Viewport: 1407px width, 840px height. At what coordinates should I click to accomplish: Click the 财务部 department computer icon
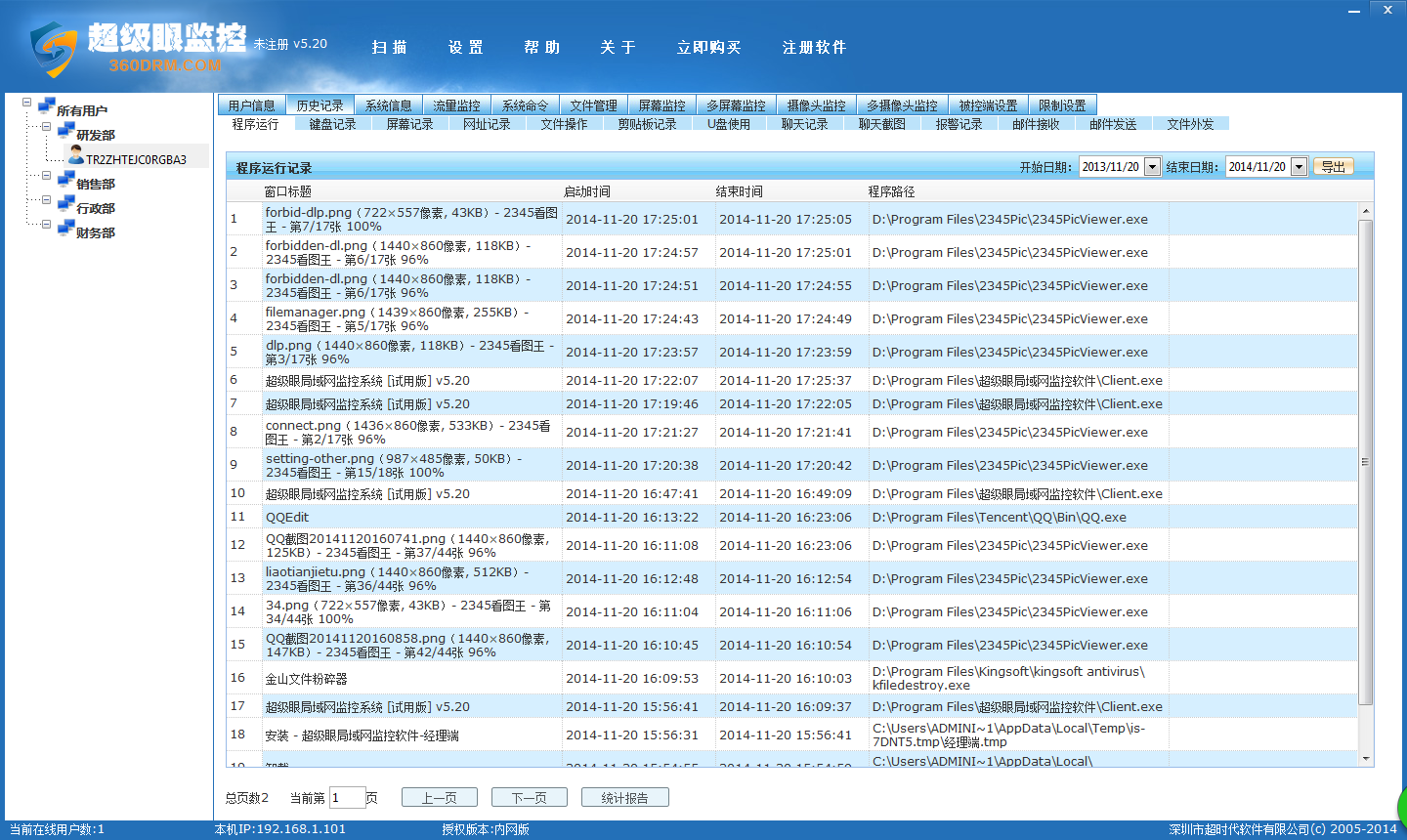click(x=65, y=229)
